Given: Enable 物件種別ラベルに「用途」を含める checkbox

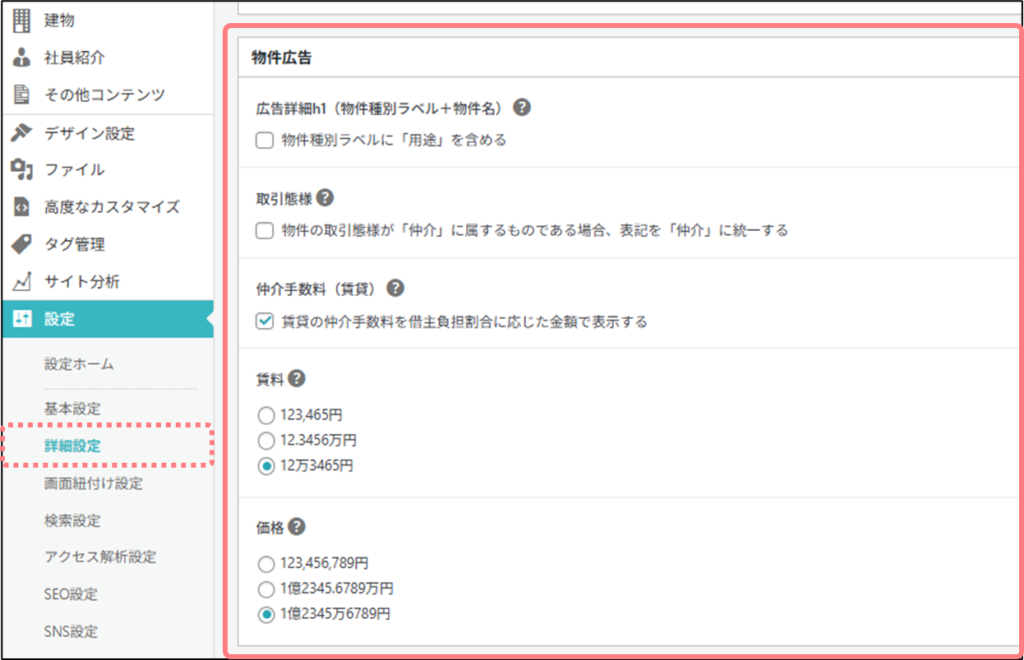Looking at the screenshot, I should [265, 141].
